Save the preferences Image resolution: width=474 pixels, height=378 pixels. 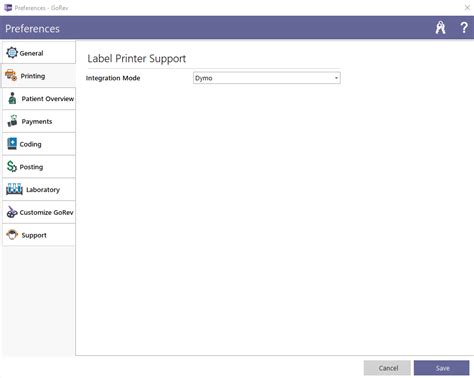click(x=442, y=368)
